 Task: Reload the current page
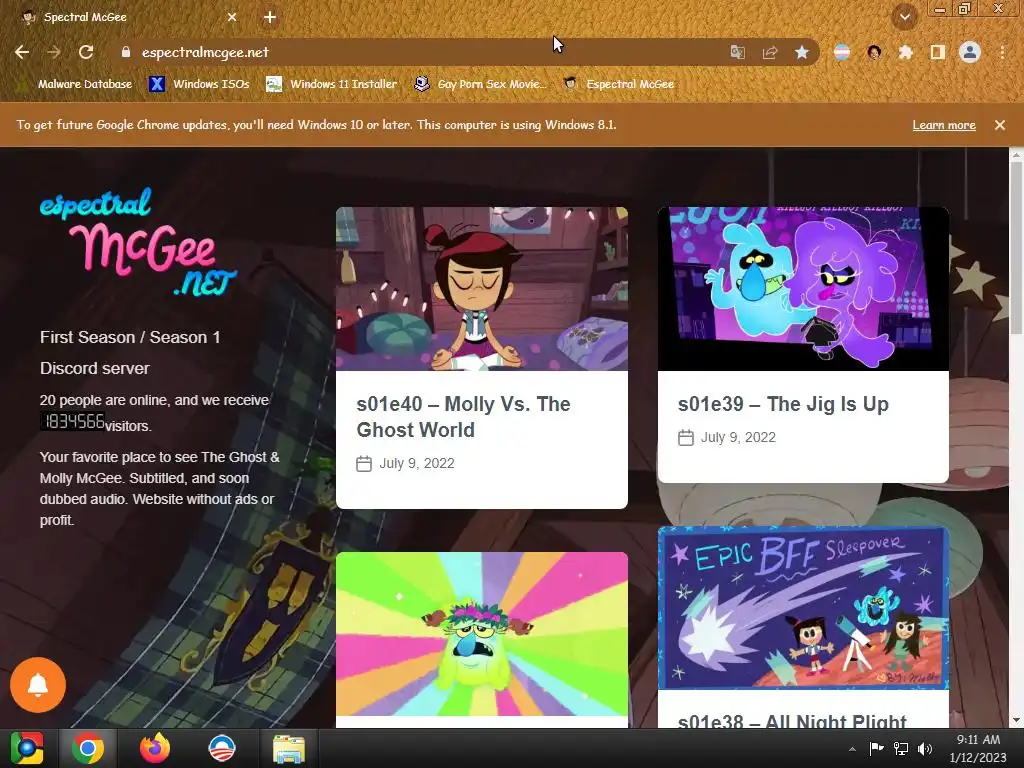pos(86,52)
